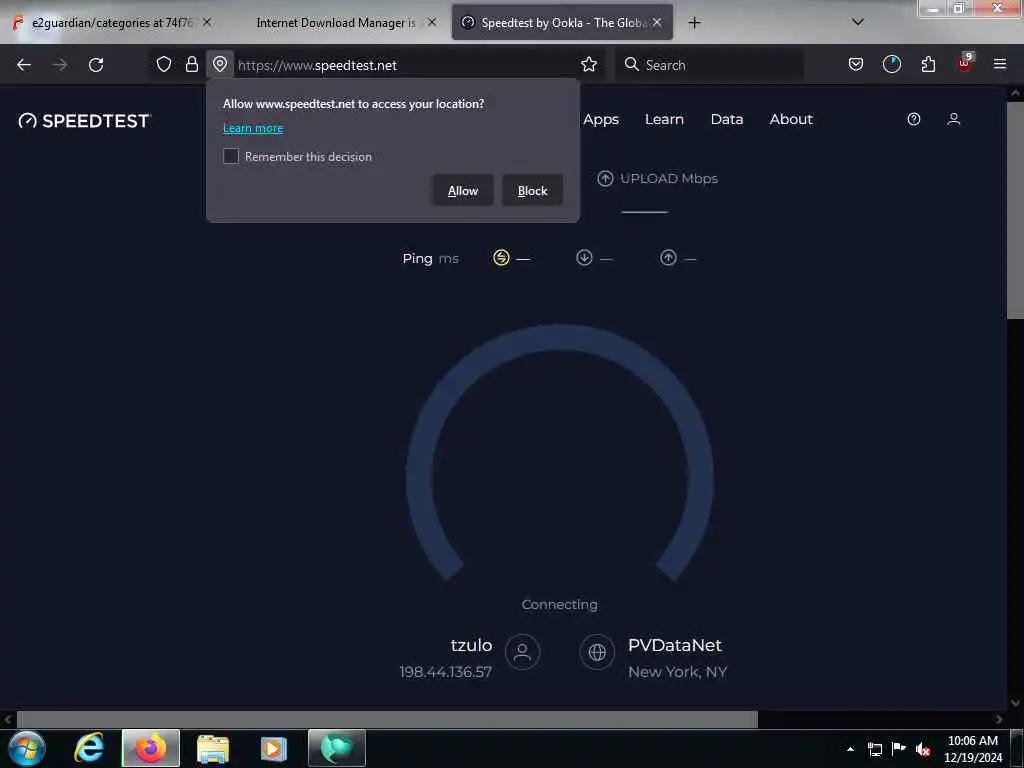Close the Internet Download Manager tab
Viewport: 1024px width, 768px height.
432,22
